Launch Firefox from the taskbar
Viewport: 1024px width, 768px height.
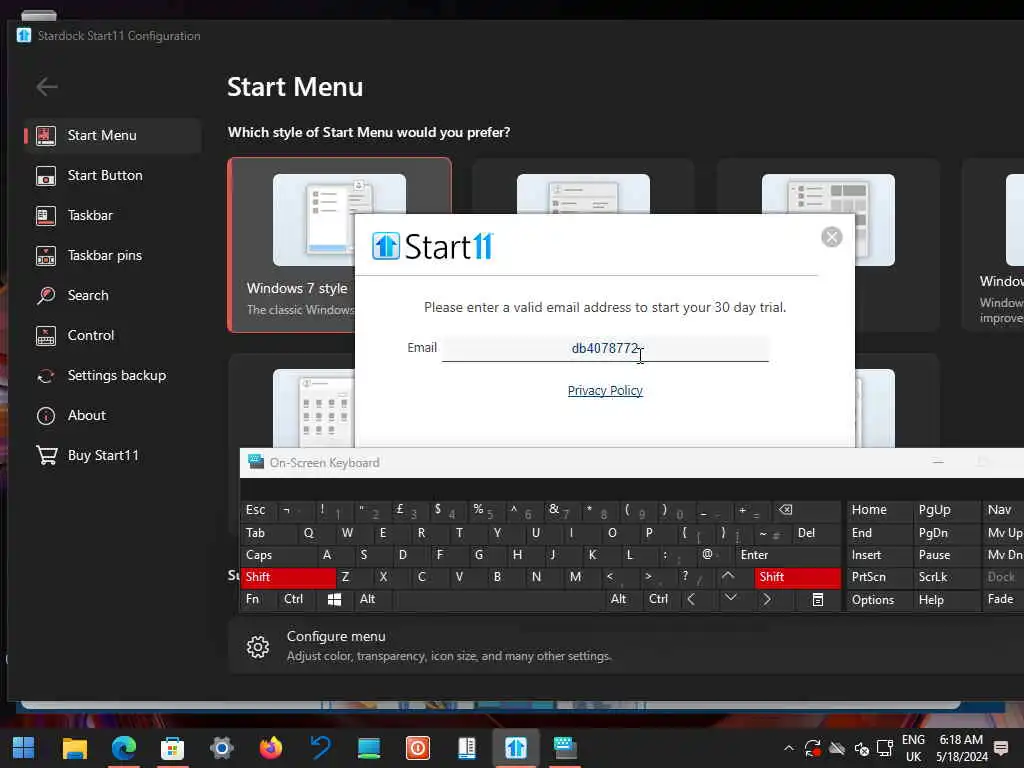point(270,747)
